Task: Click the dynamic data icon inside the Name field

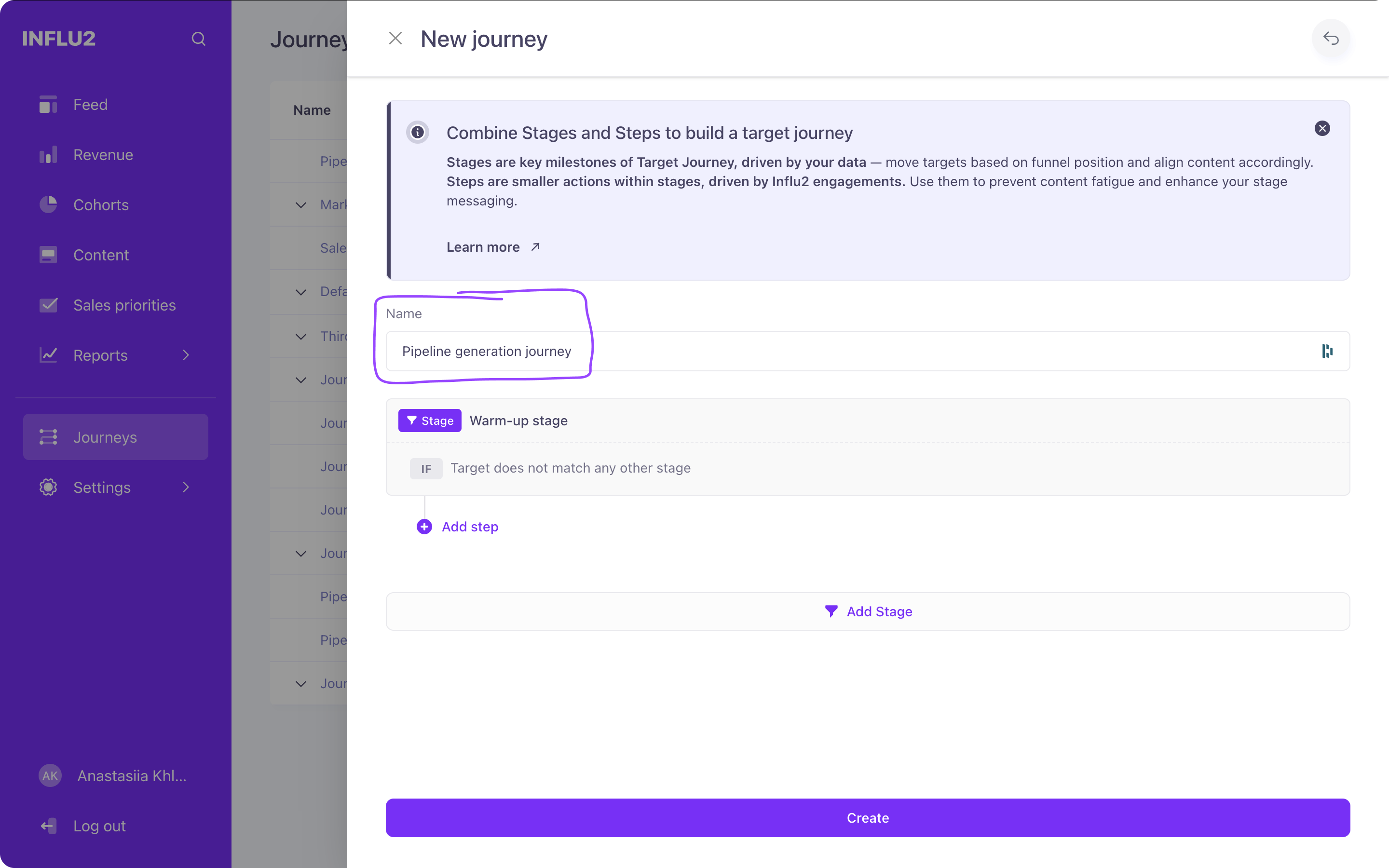Action: (x=1327, y=351)
